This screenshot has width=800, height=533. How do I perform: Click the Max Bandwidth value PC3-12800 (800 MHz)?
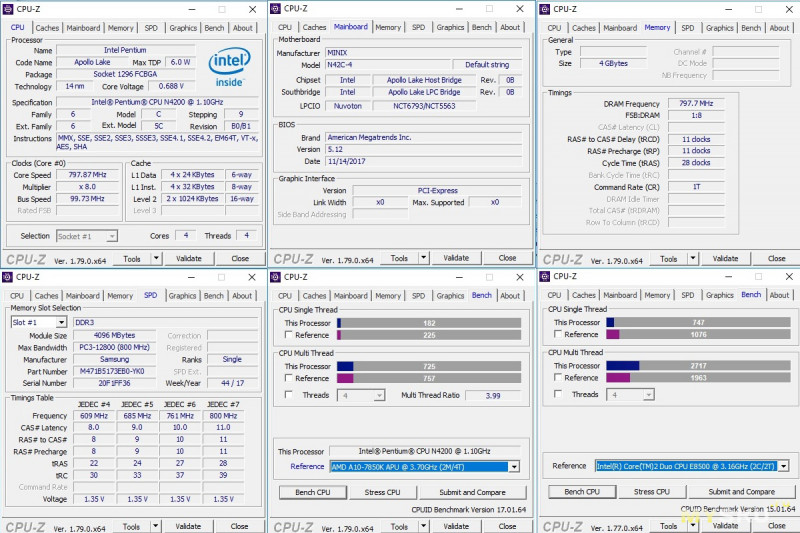[x=114, y=347]
